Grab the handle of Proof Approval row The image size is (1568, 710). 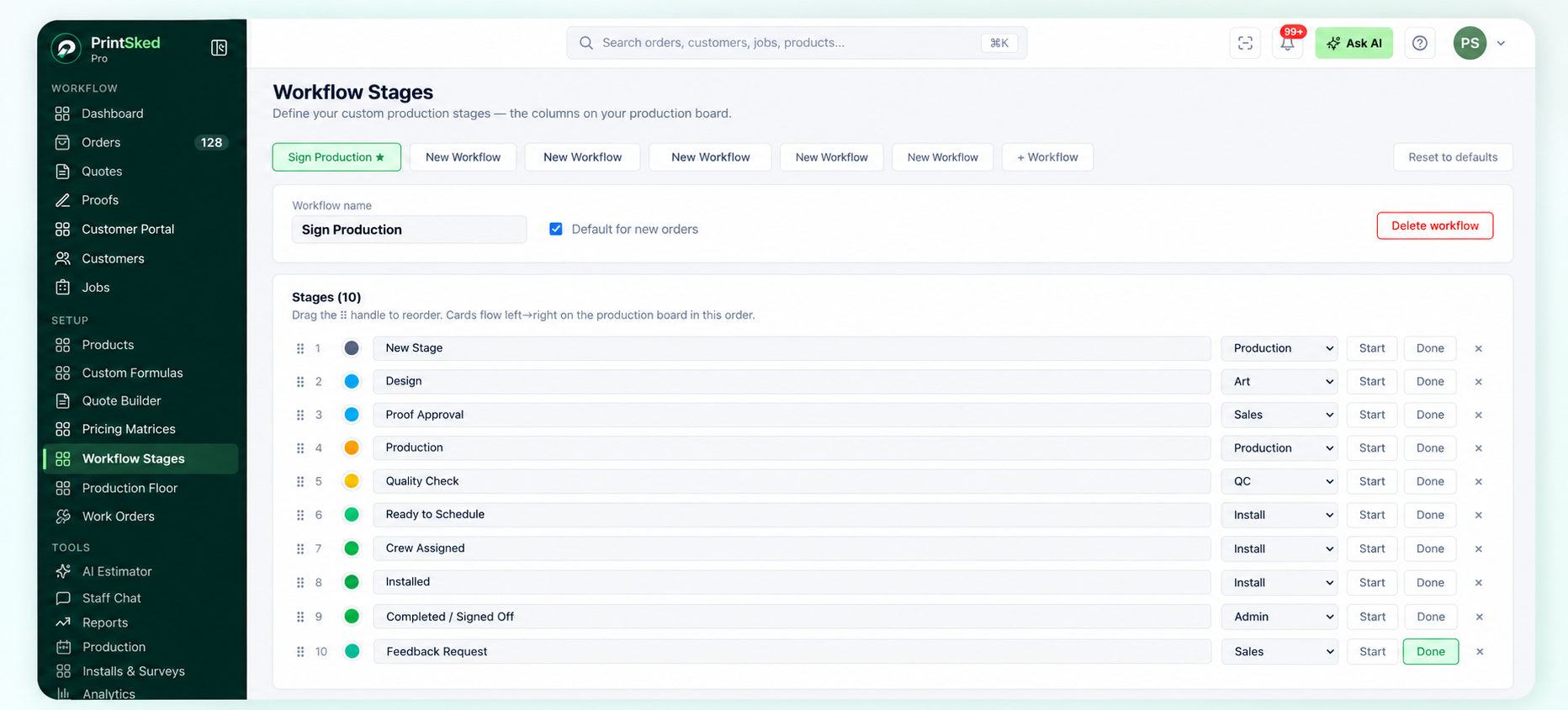[x=300, y=415]
